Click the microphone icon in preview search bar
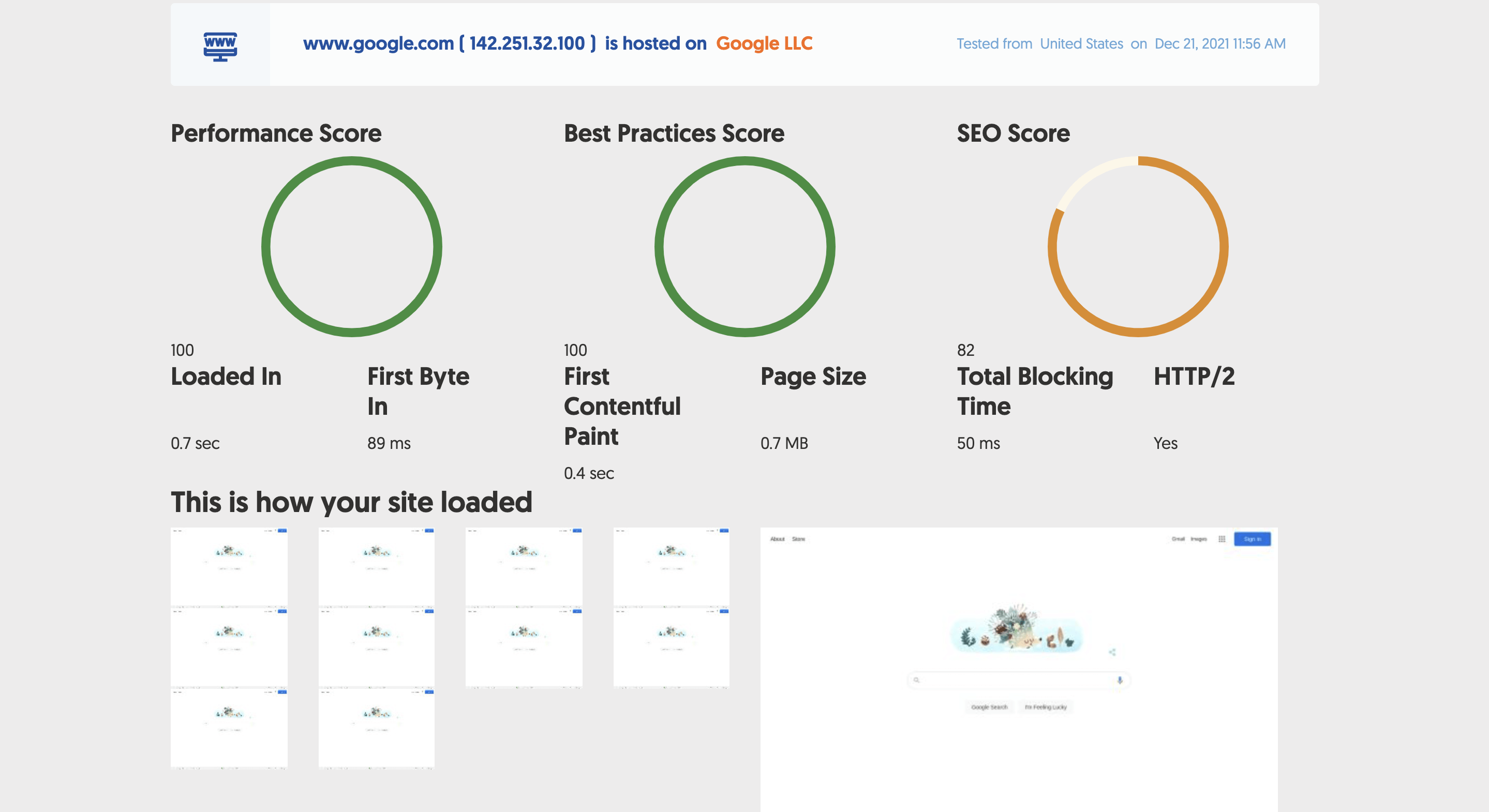Screen dimensions: 1489x812 pos(1120,680)
